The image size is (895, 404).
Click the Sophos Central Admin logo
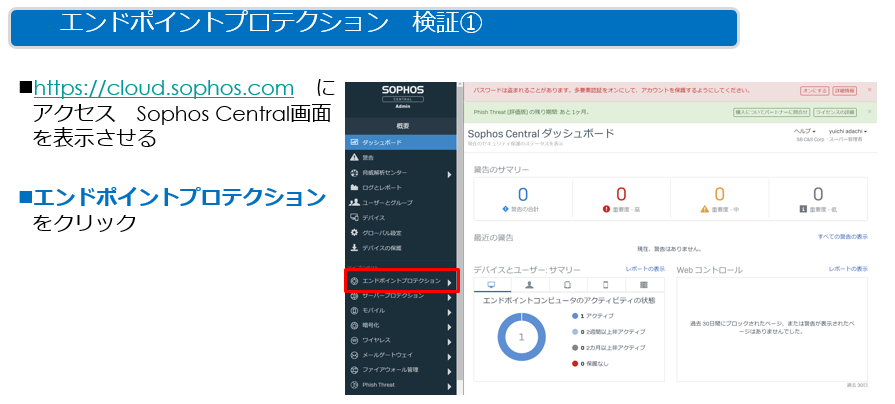pyautogui.click(x=402, y=98)
